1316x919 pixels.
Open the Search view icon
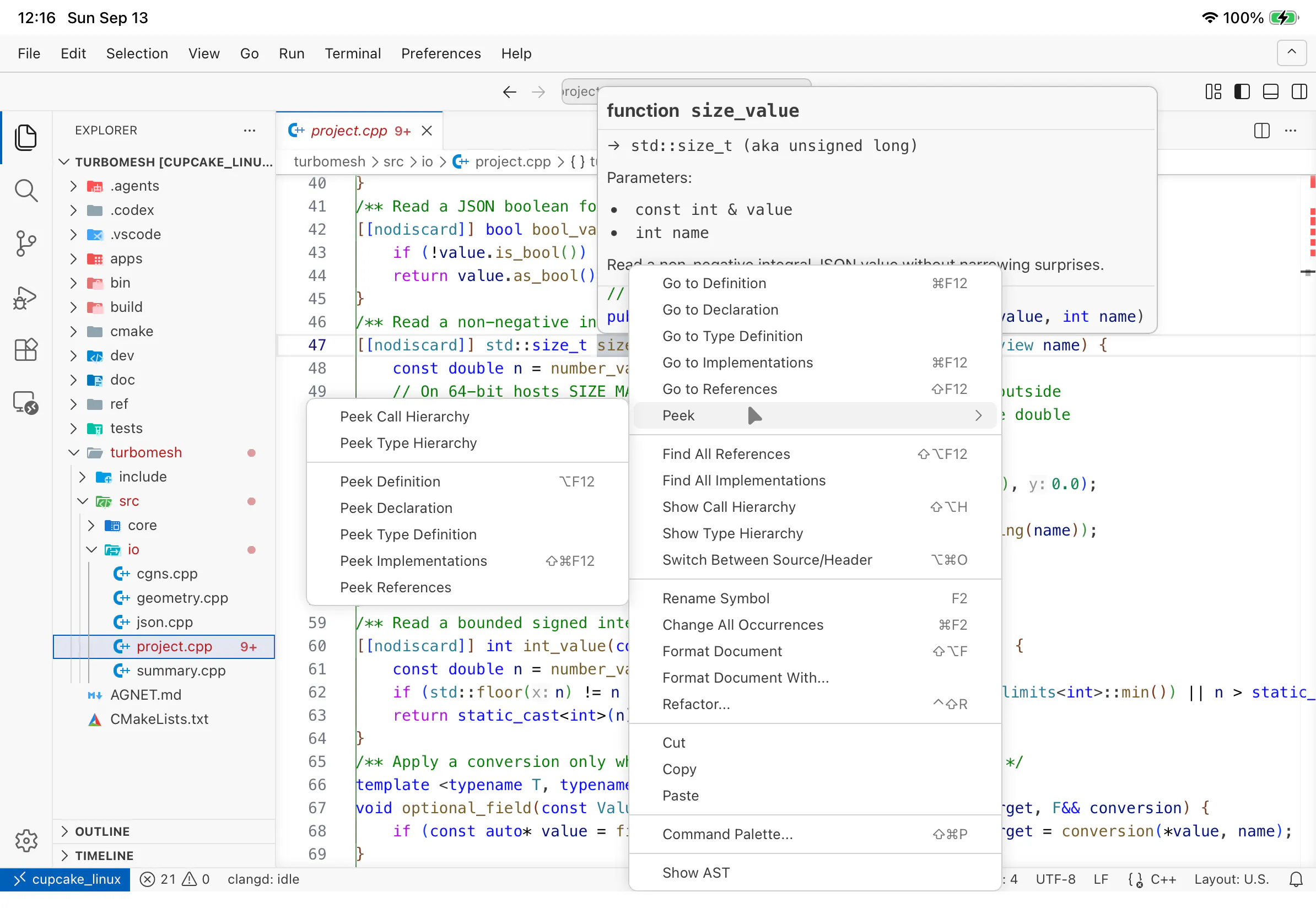[26, 190]
